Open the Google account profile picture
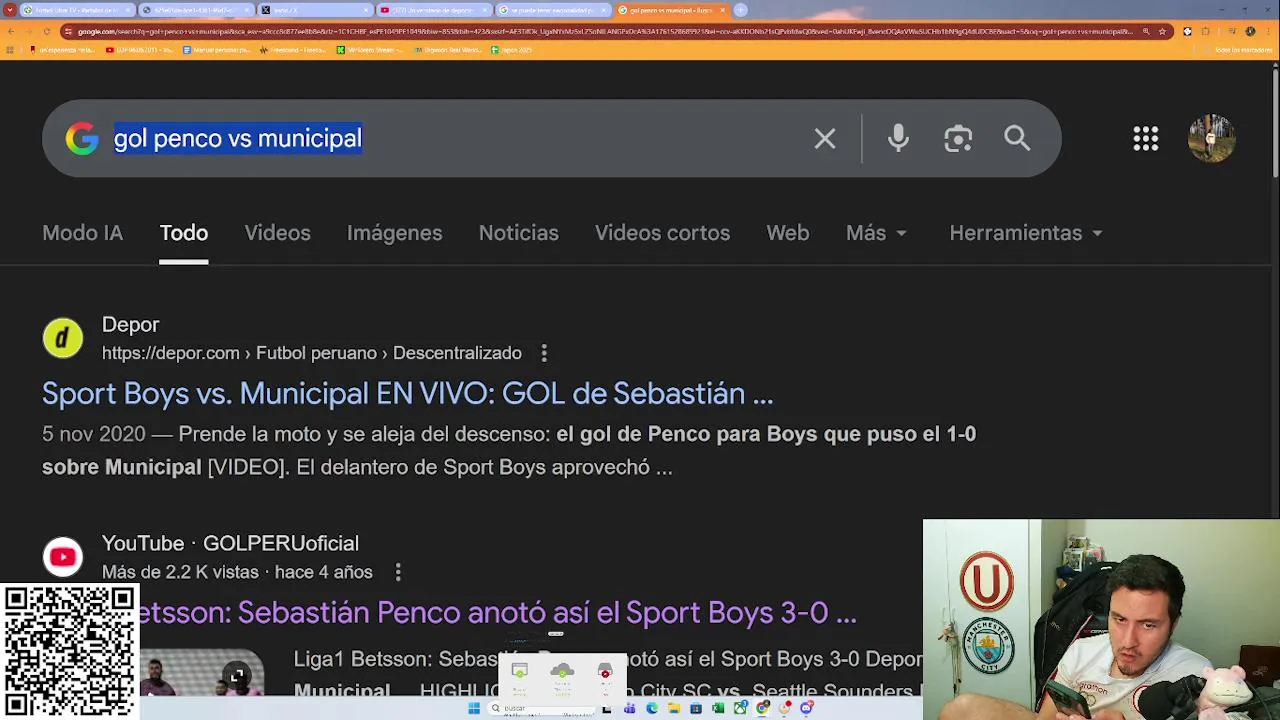This screenshot has width=1280, height=720. pos(1211,138)
